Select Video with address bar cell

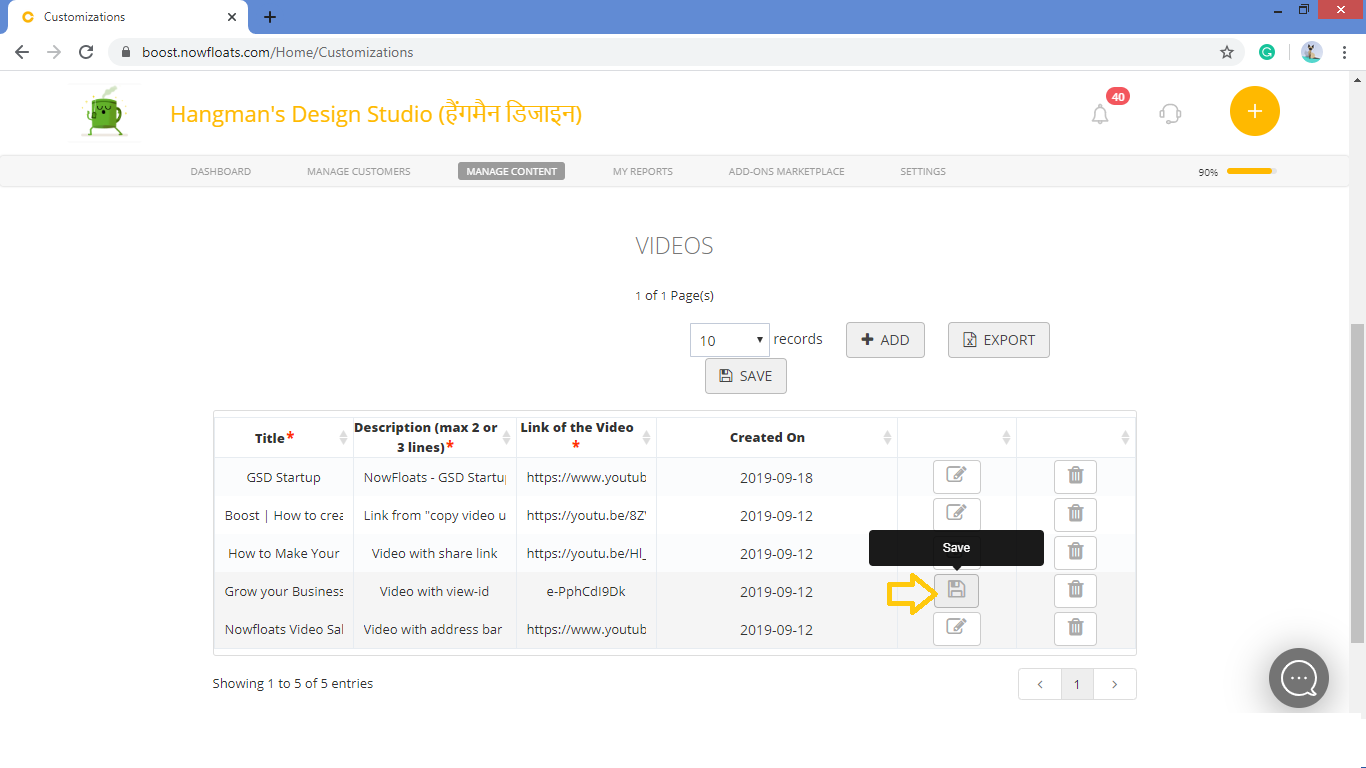coord(434,629)
